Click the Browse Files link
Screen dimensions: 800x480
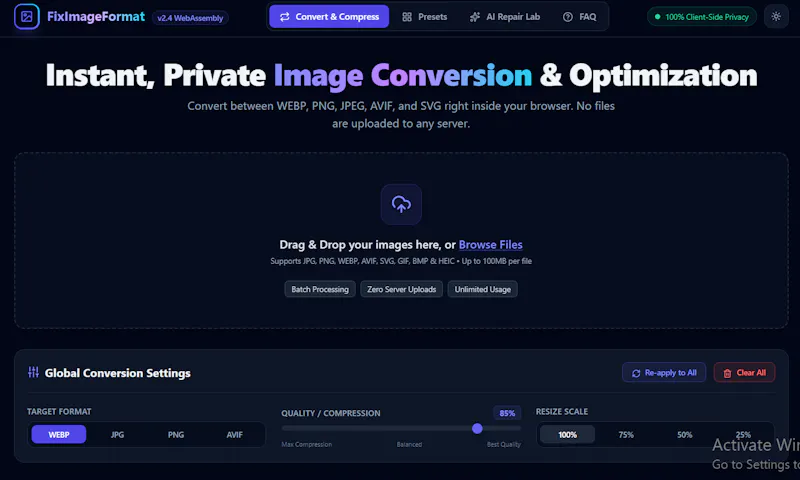[x=490, y=245]
